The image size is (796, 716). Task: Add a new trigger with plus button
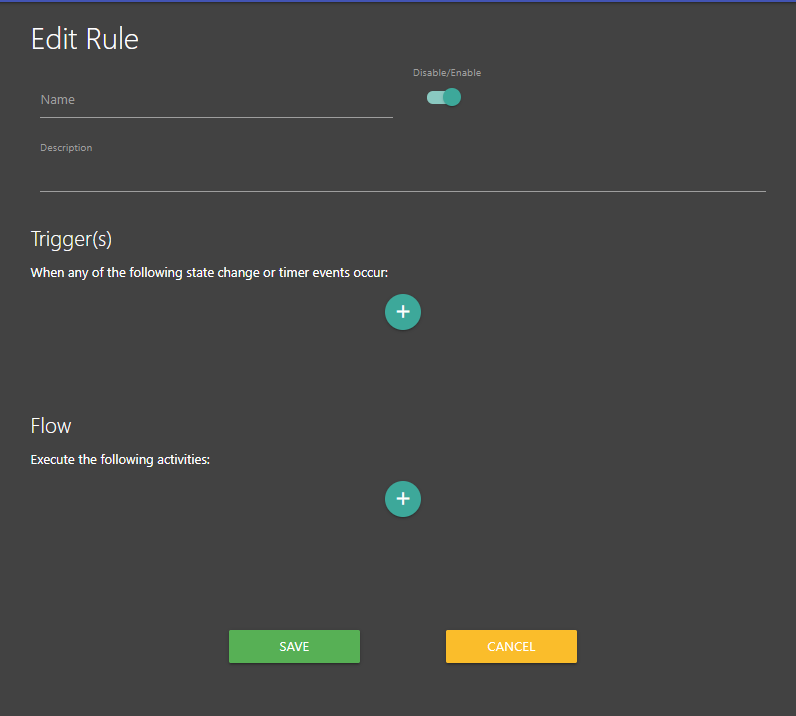[403, 312]
